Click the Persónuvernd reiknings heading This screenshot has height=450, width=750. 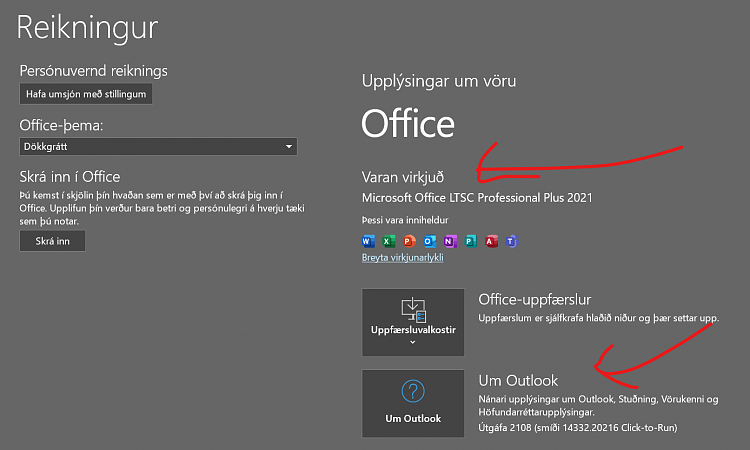coord(94,71)
